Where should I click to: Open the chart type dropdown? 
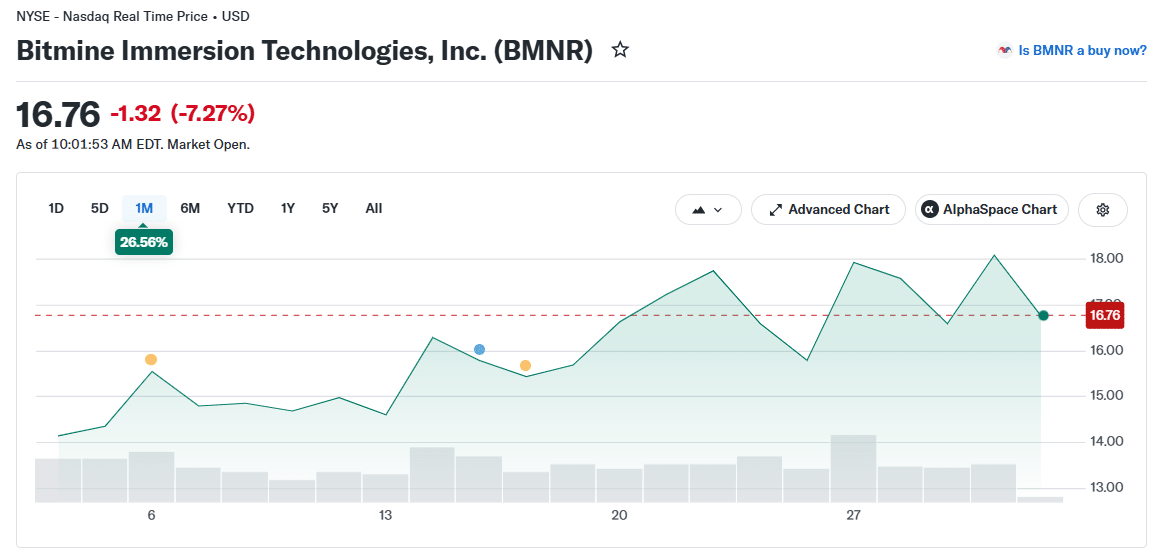pos(707,210)
